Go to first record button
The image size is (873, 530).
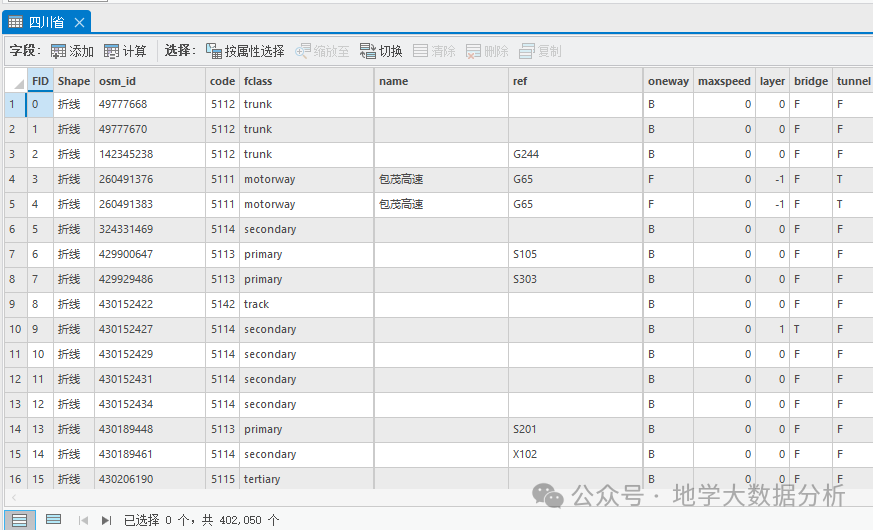[83, 521]
